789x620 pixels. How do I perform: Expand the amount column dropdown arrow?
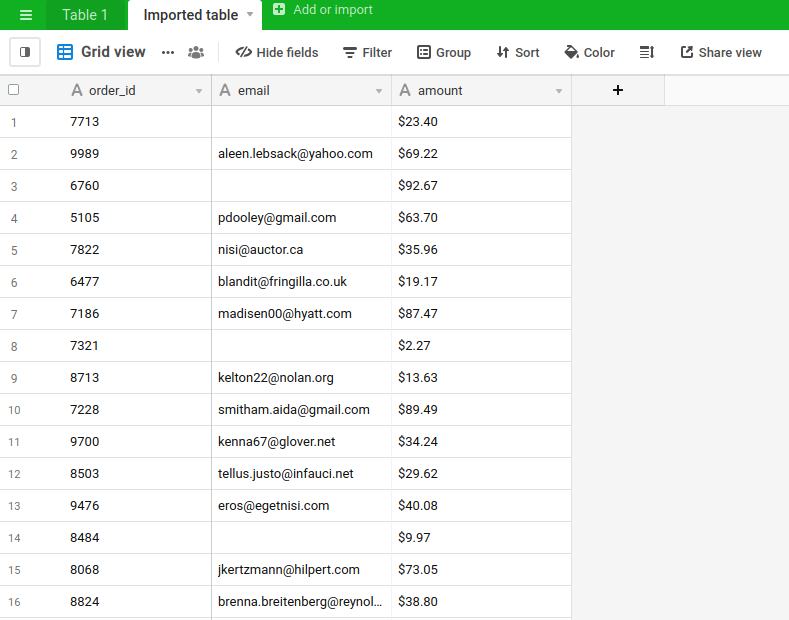click(559, 91)
